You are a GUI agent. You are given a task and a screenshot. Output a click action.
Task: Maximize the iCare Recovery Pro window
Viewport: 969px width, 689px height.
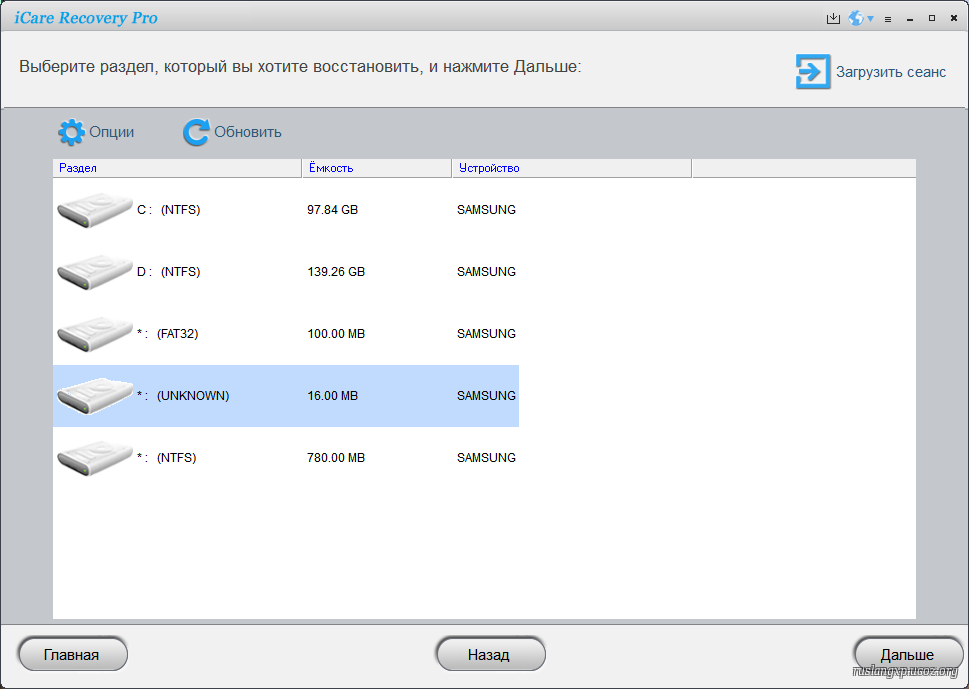tap(932, 19)
